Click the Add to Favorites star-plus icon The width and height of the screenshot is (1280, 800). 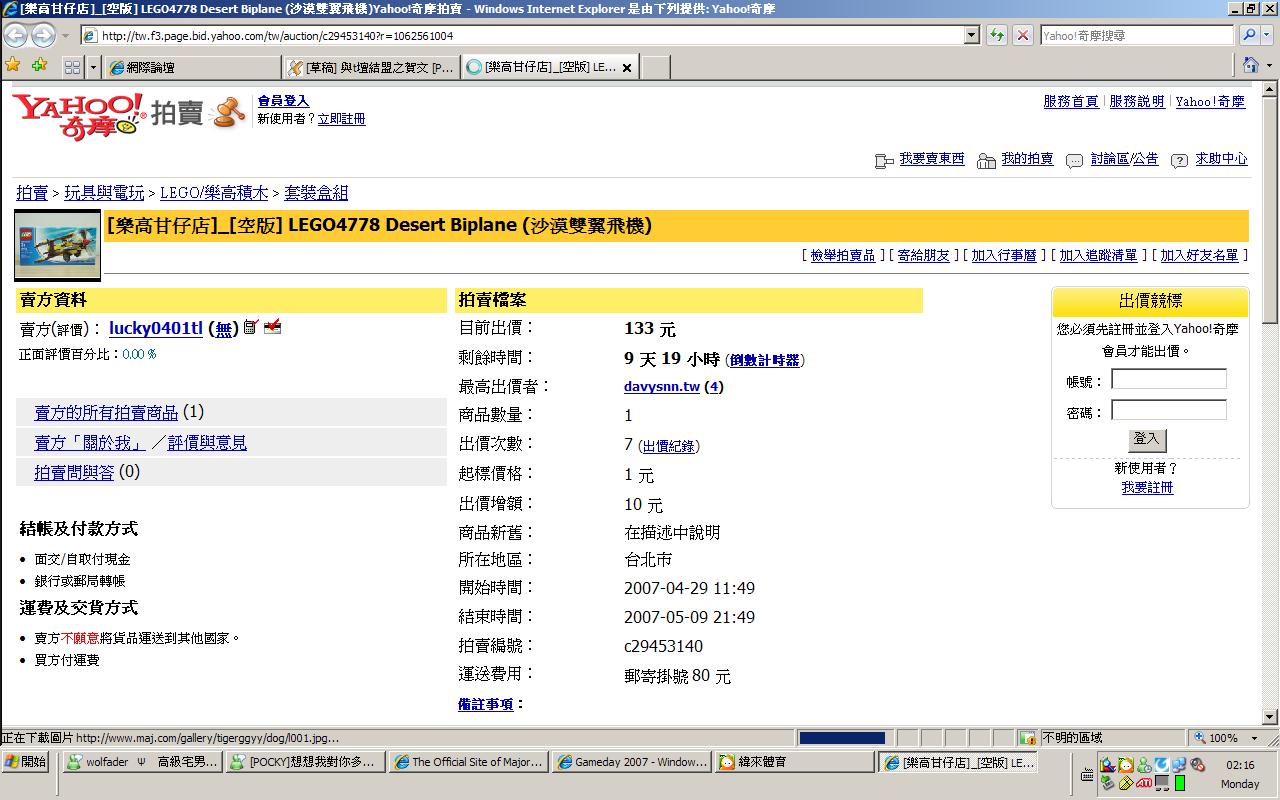(x=39, y=66)
